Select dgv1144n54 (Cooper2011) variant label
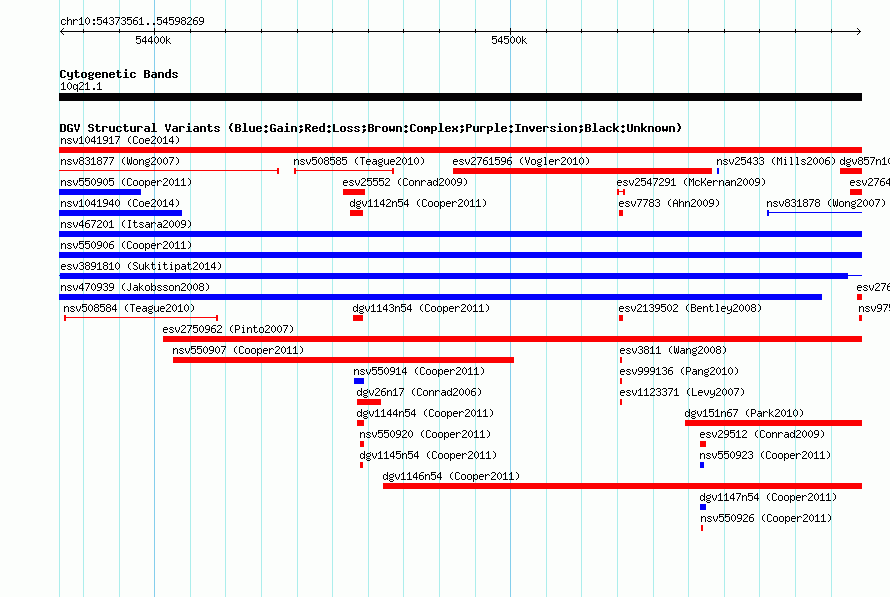The width and height of the screenshot is (890, 597). coord(425,413)
